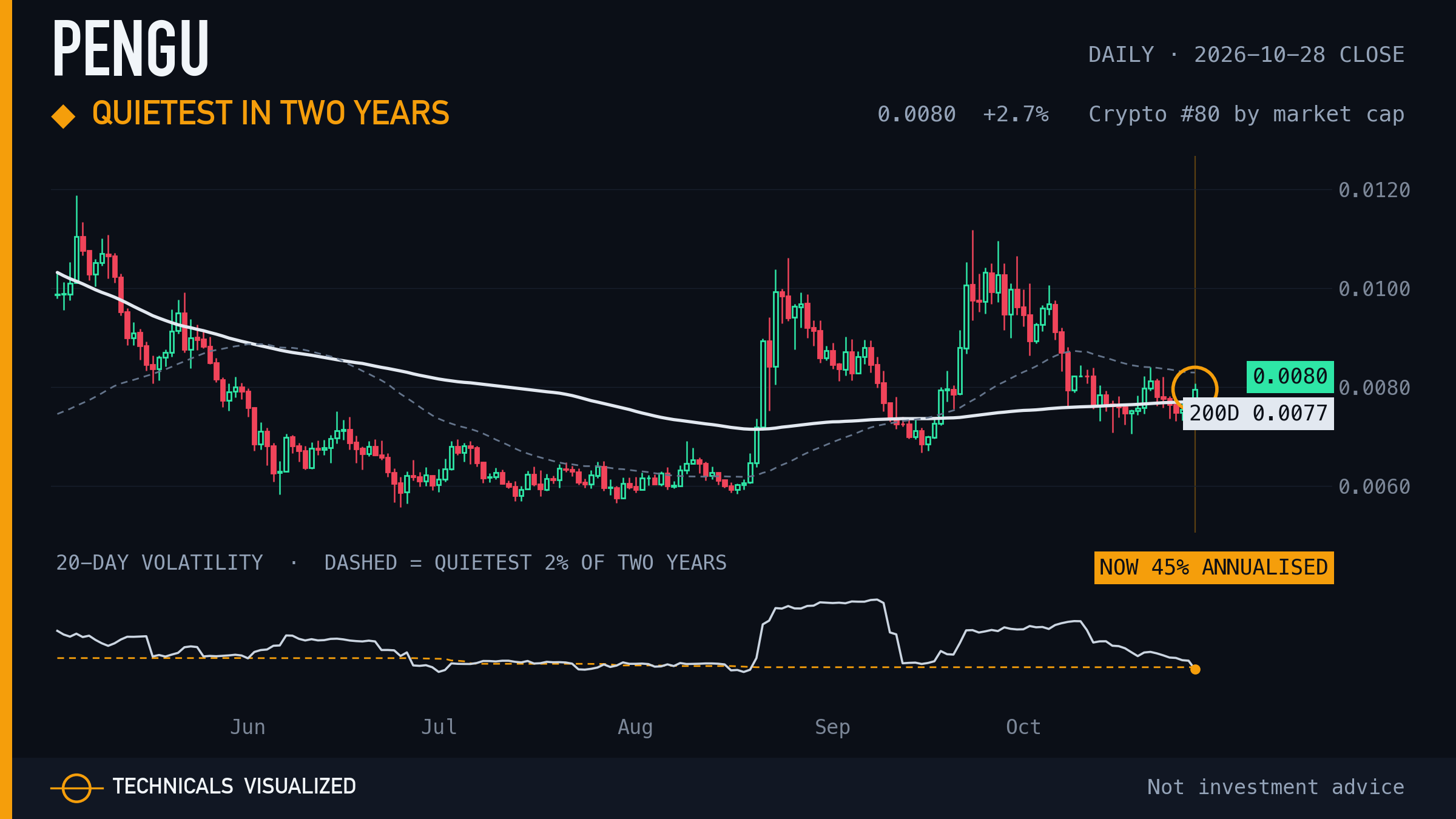Screen dimensions: 1456x819
Task: Click the PENGU ticker title
Action: [130, 48]
